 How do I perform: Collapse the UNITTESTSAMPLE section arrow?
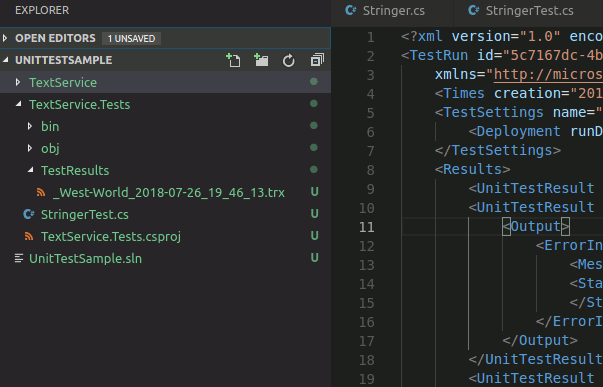[x=5, y=60]
